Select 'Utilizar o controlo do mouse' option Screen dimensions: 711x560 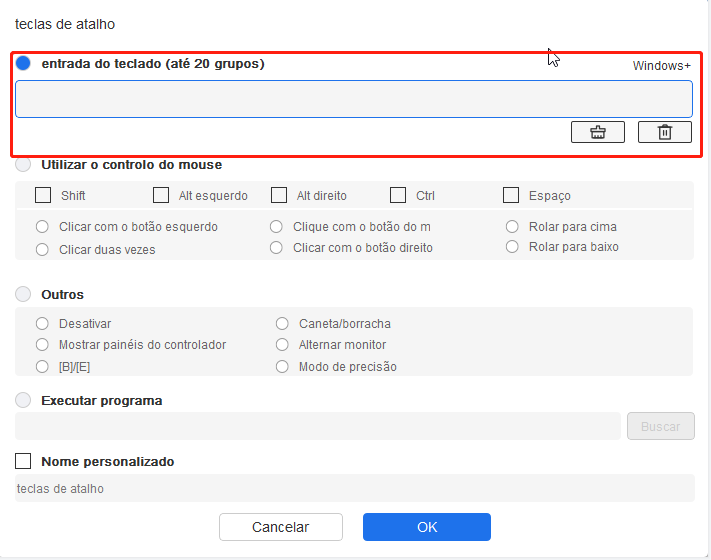pyautogui.click(x=23, y=164)
